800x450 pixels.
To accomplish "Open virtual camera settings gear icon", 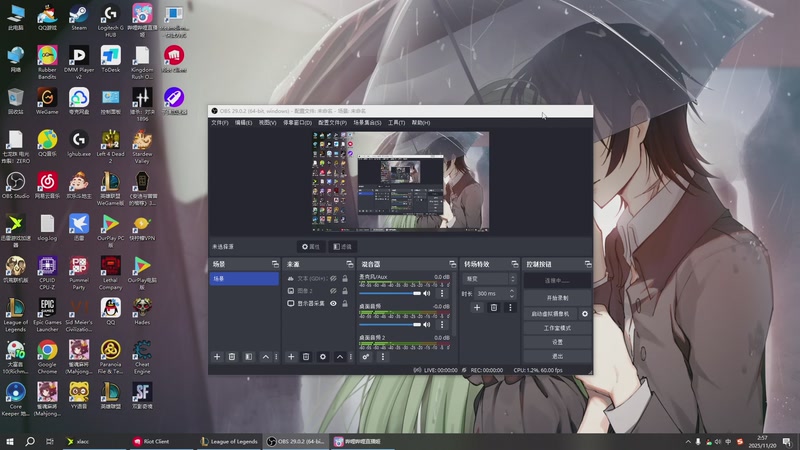I will pos(585,314).
